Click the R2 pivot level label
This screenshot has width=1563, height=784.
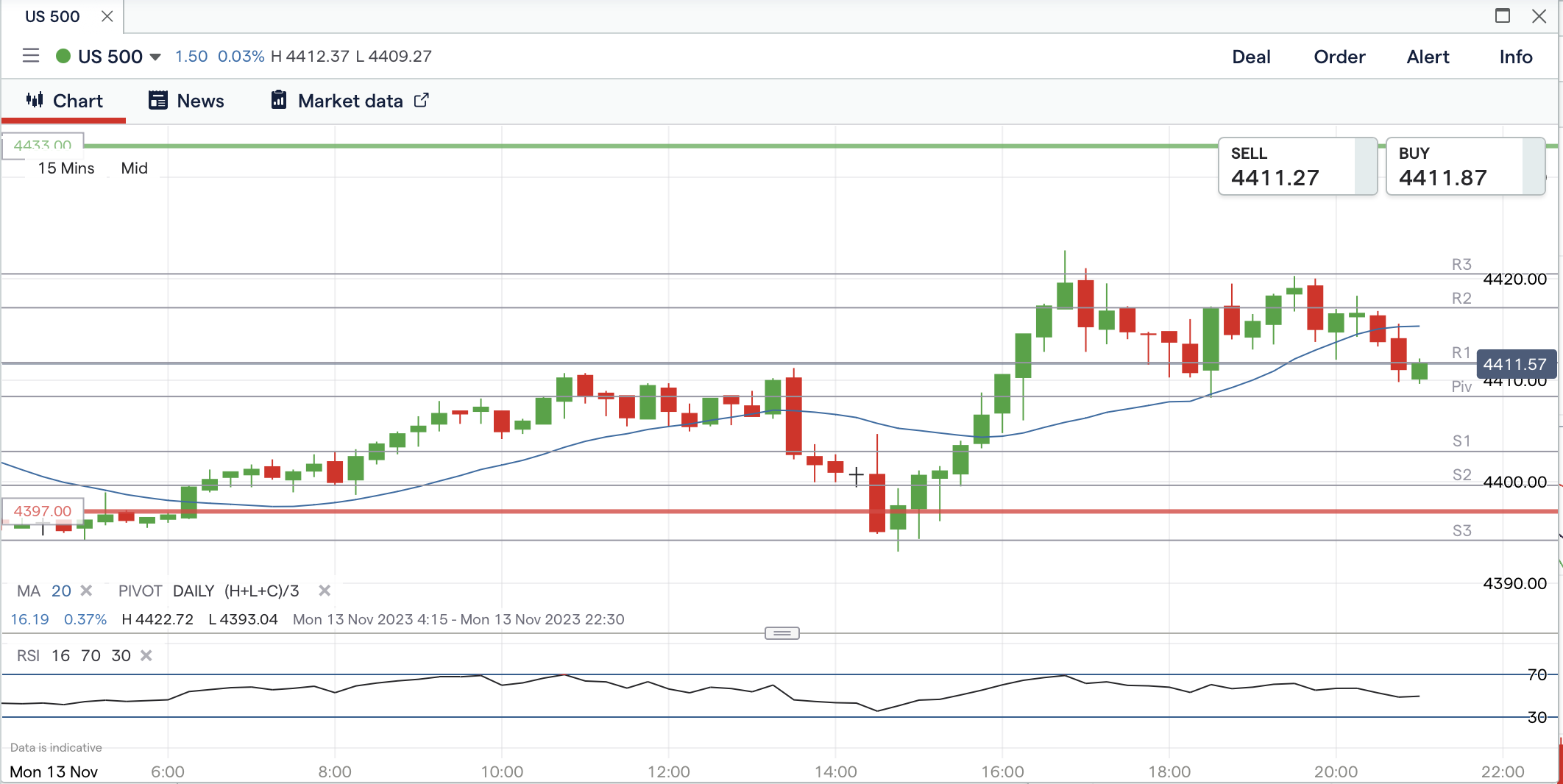[1461, 299]
